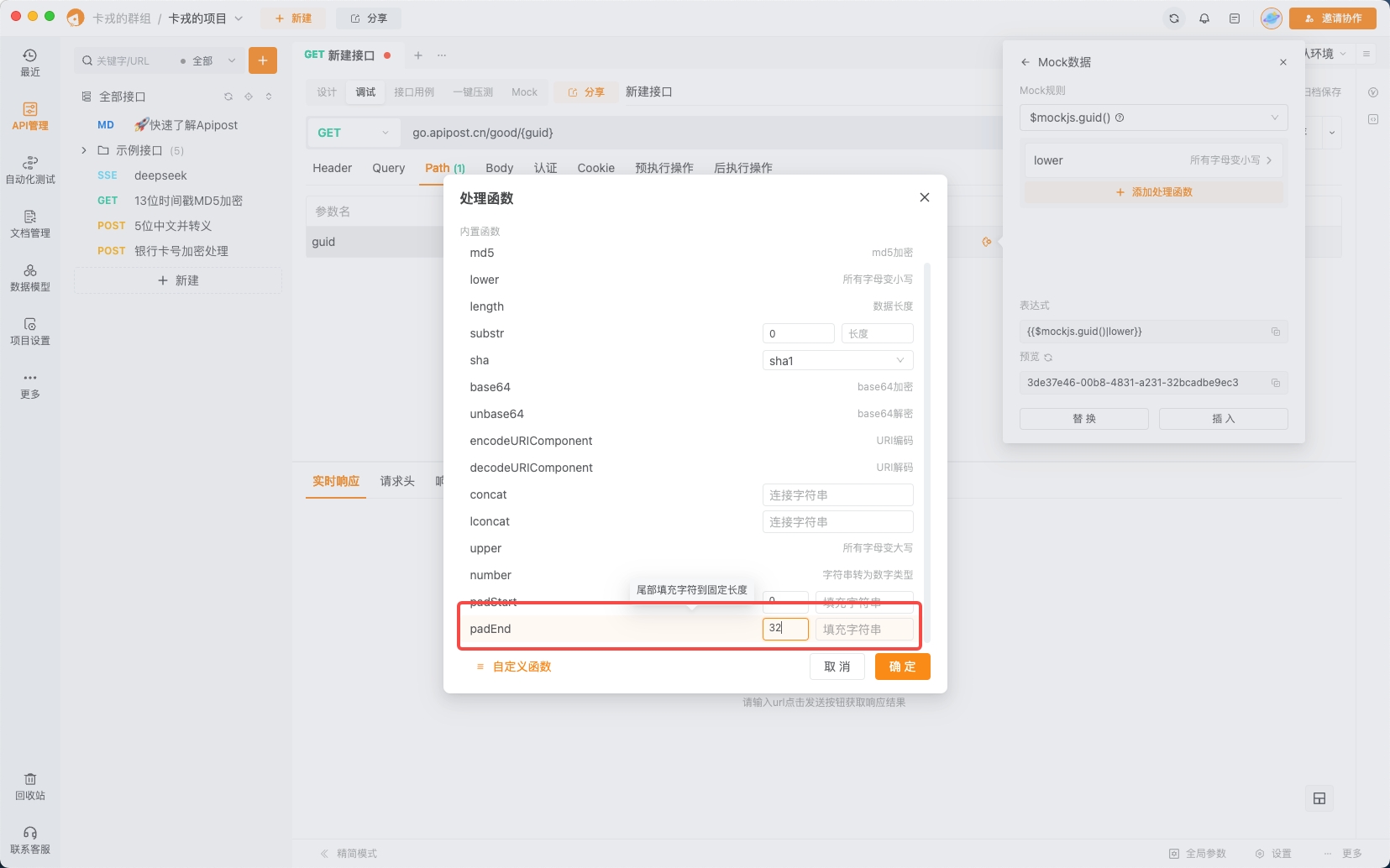Copy the 表达式 expression value
Image resolution: width=1390 pixels, height=868 pixels.
pos(1276,332)
